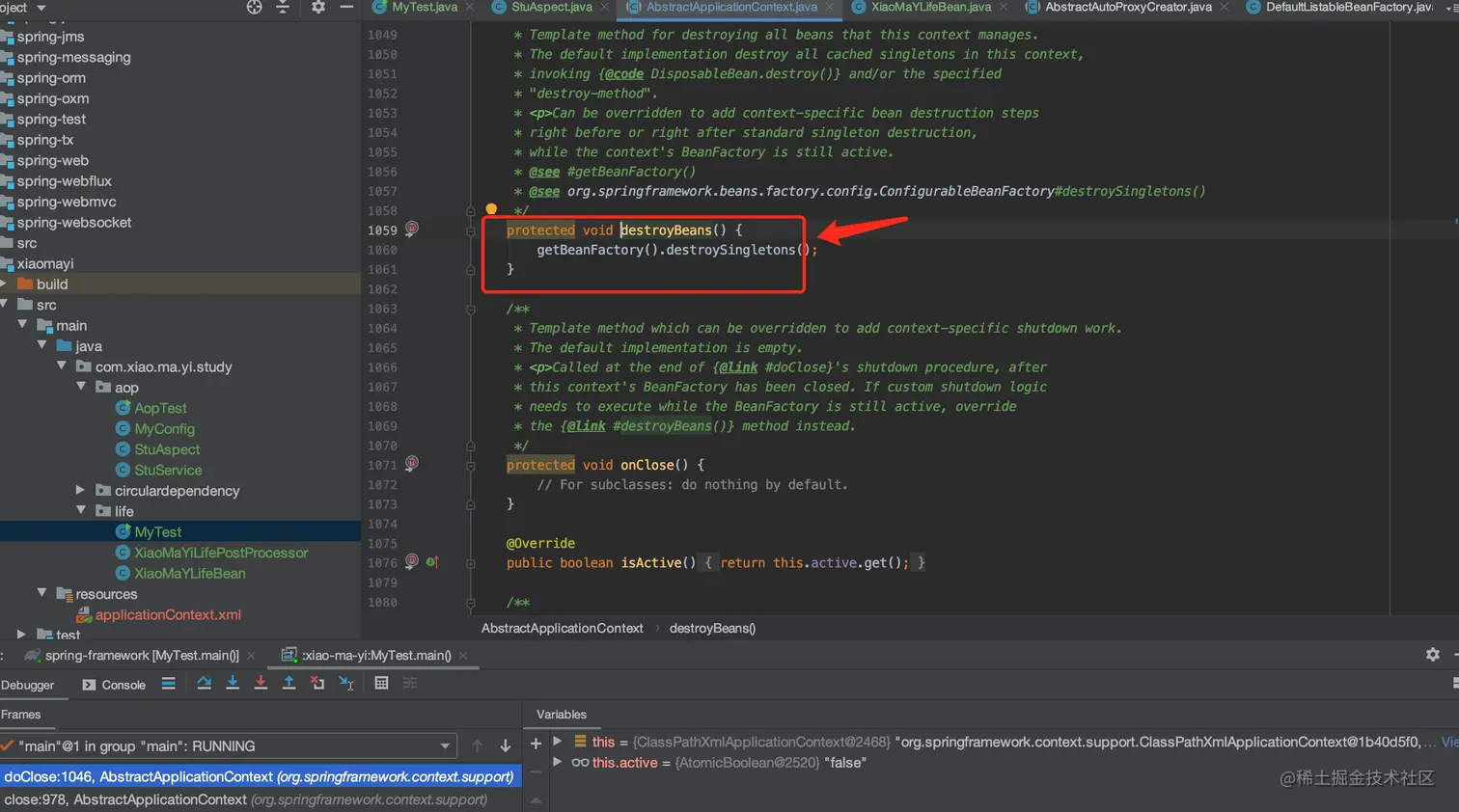The image size is (1459, 812).
Task: Collapse the life package
Action: tap(81, 511)
